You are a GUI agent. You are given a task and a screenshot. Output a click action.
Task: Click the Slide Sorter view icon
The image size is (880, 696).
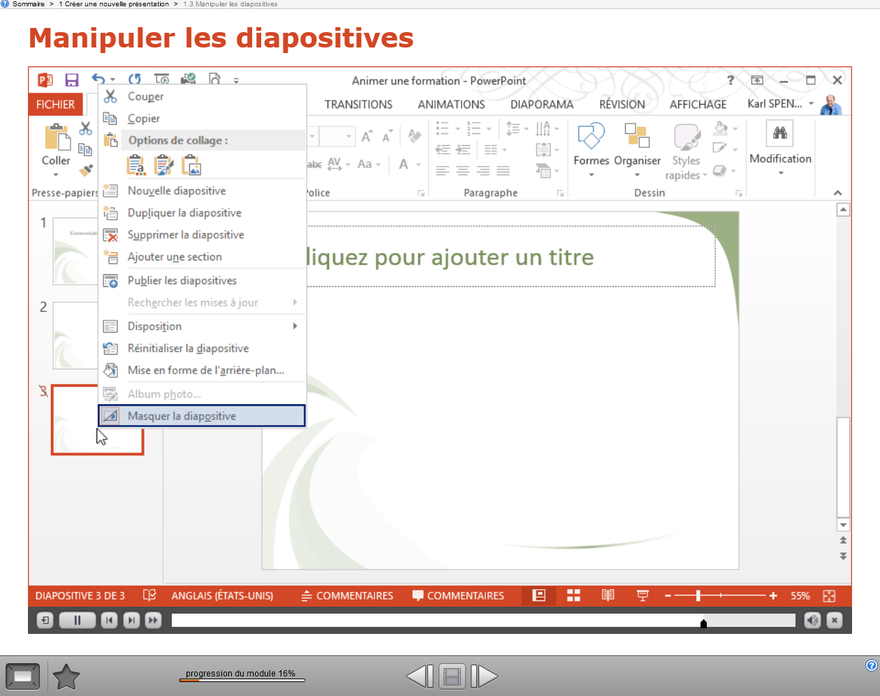573,595
